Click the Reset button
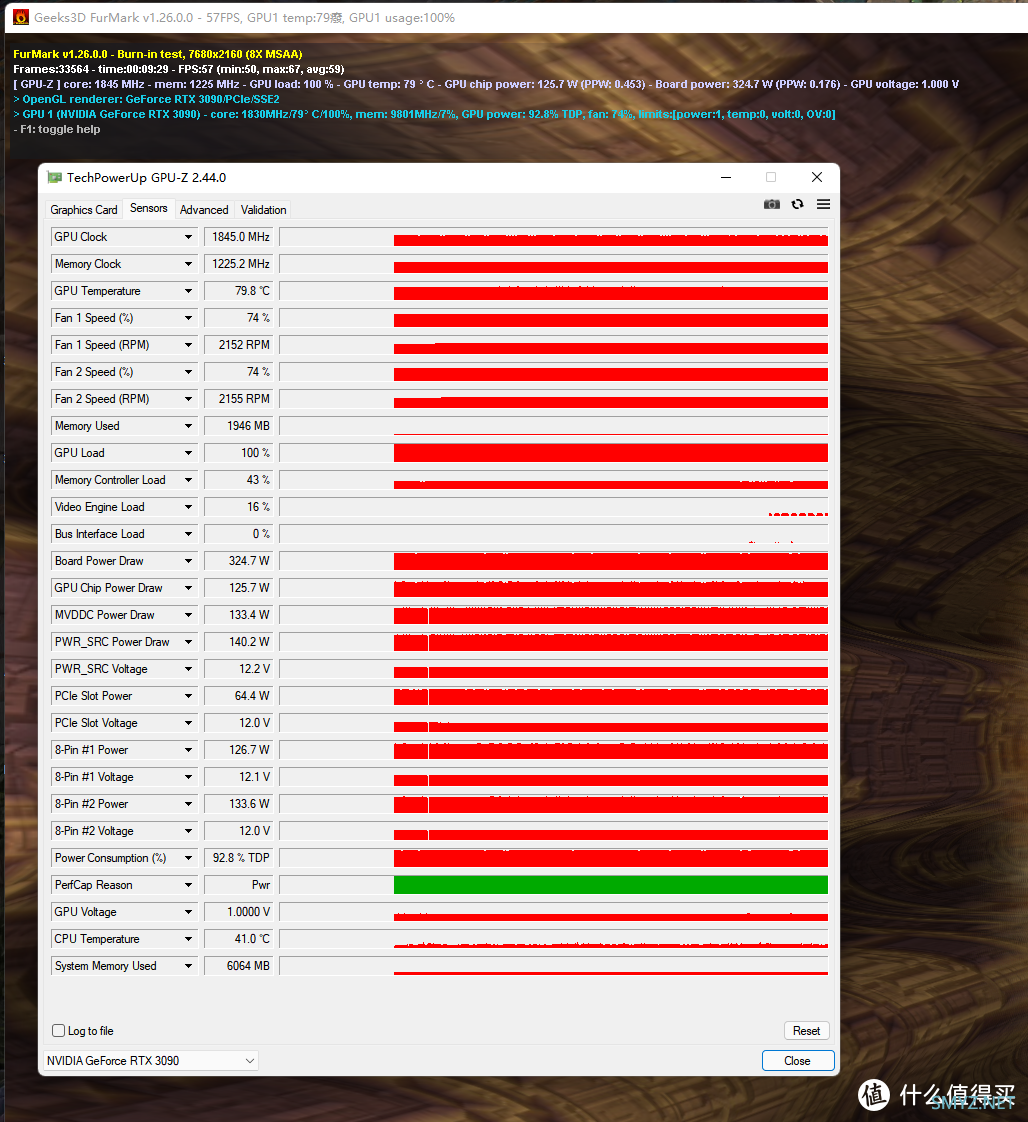Viewport: 1028px width, 1122px height. click(806, 1030)
